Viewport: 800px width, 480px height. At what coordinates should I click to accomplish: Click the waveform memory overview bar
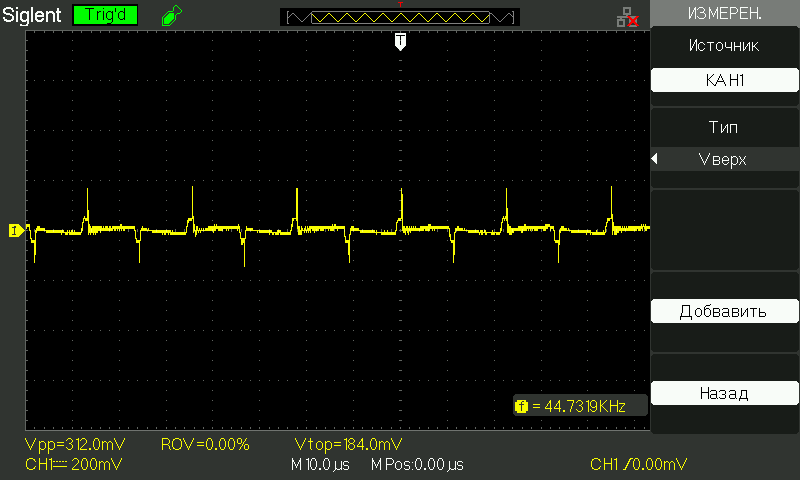pyautogui.click(x=400, y=18)
